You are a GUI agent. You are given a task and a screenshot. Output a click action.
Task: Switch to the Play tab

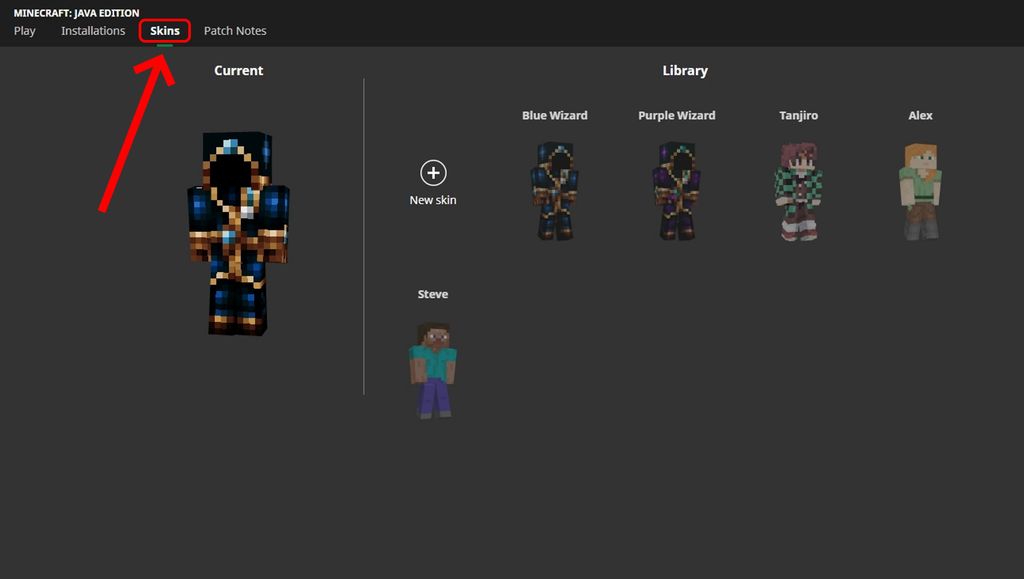coord(24,30)
